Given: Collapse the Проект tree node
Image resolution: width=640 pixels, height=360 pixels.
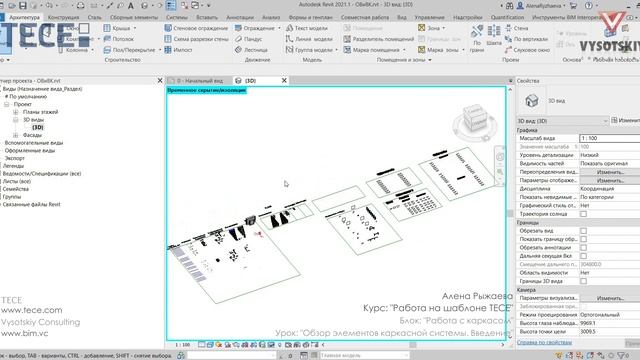Looking at the screenshot, I should coord(7,104).
